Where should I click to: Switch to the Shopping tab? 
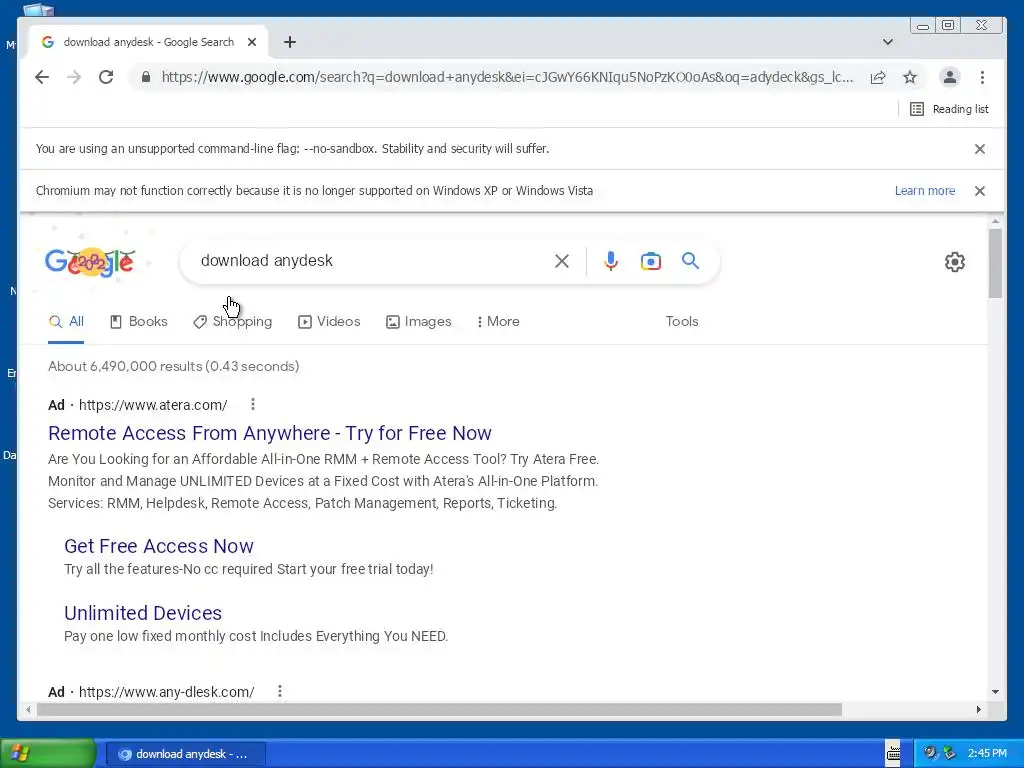point(232,321)
